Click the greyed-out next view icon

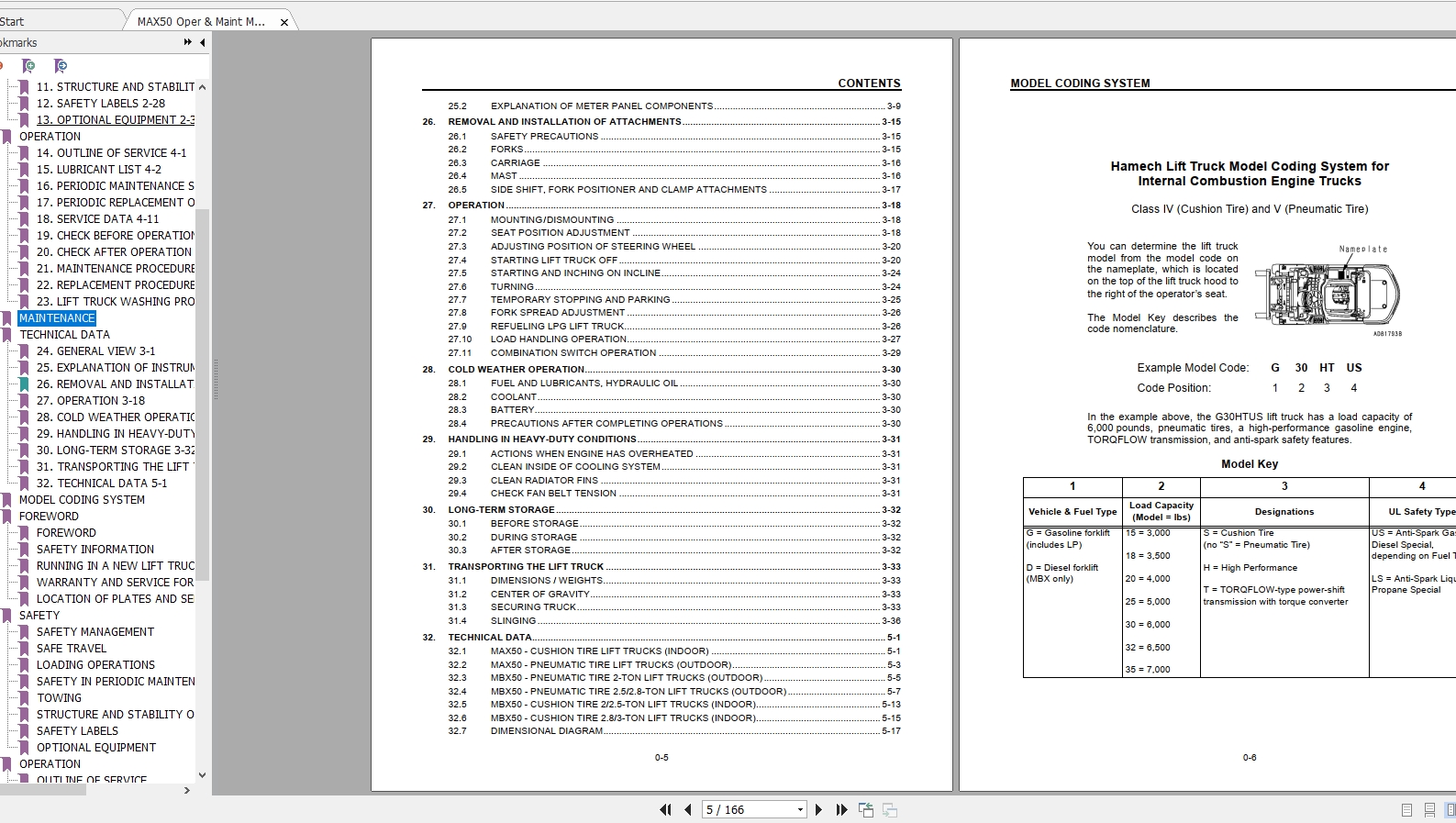point(890,809)
